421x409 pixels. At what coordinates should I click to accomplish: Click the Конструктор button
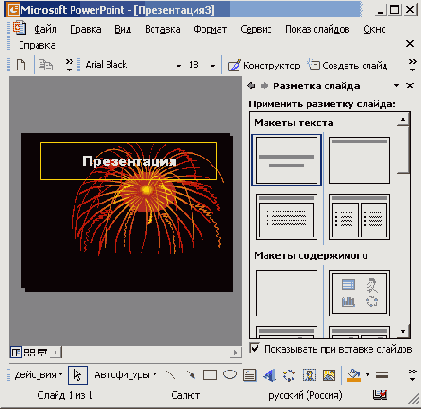point(264,65)
